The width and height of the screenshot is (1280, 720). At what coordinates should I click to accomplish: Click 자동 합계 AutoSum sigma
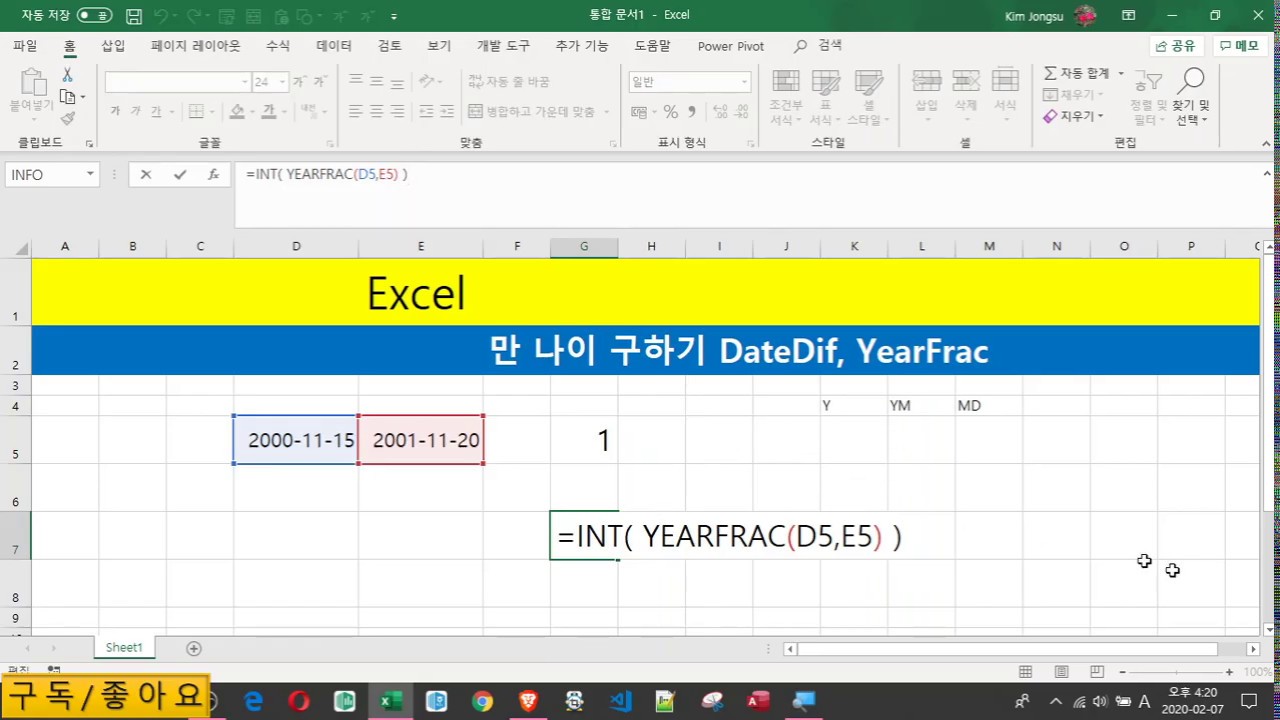coord(1078,74)
